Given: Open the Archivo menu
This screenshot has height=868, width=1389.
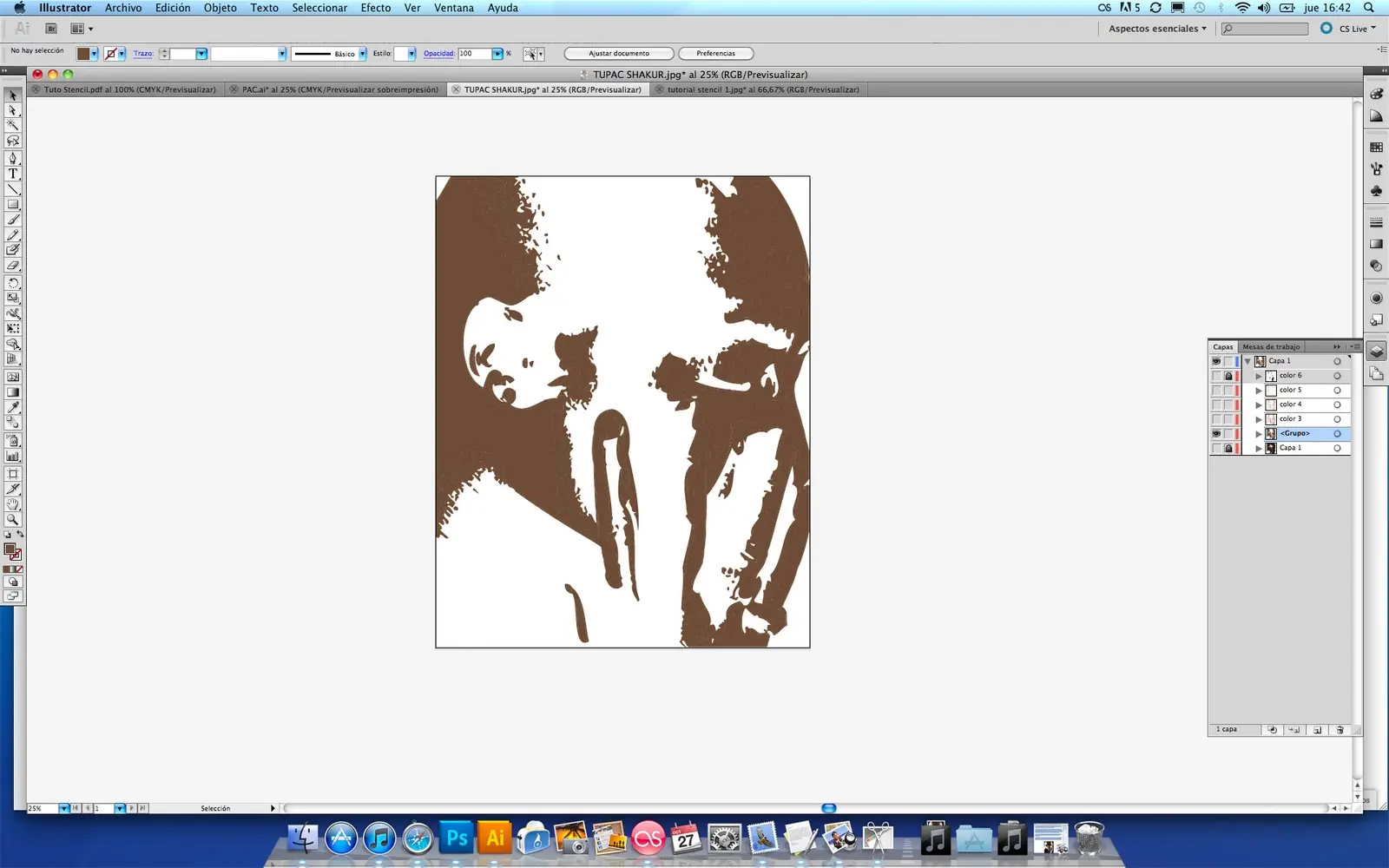Looking at the screenshot, I should pyautogui.click(x=123, y=8).
